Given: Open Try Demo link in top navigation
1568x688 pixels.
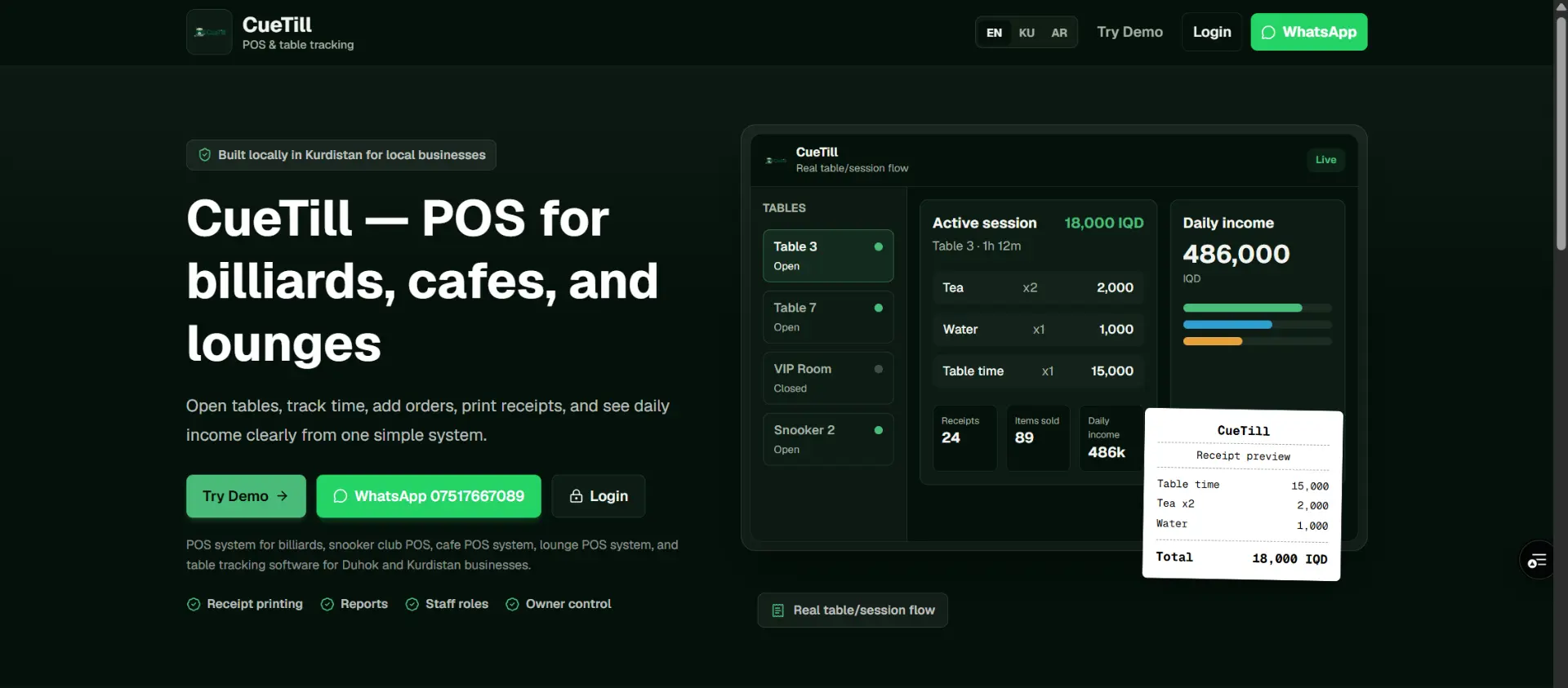Looking at the screenshot, I should (x=1129, y=32).
